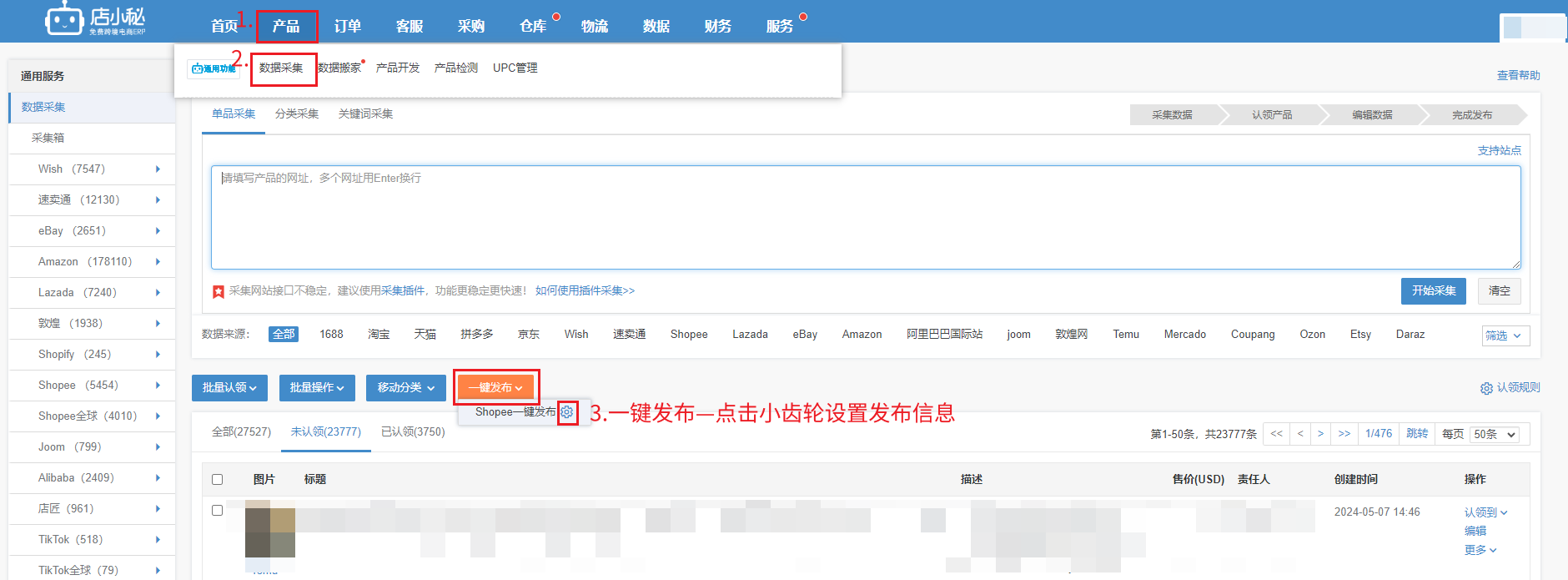Click 跳转 to jump to a page
Image resolution: width=1568 pixels, height=580 pixels.
tap(1417, 434)
